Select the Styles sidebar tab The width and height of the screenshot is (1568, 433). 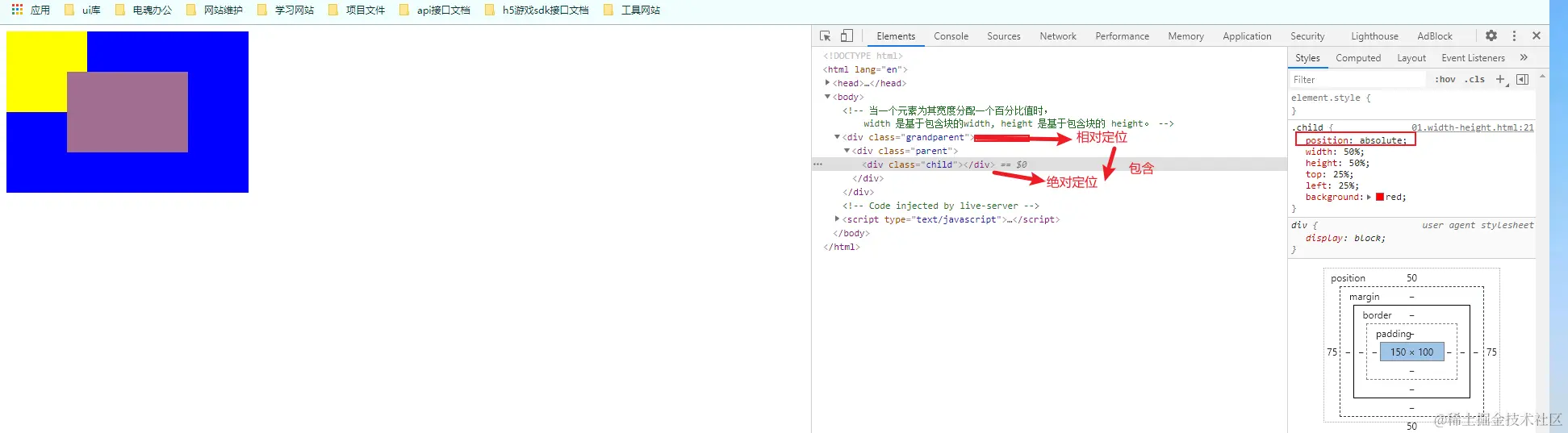[x=1307, y=58]
